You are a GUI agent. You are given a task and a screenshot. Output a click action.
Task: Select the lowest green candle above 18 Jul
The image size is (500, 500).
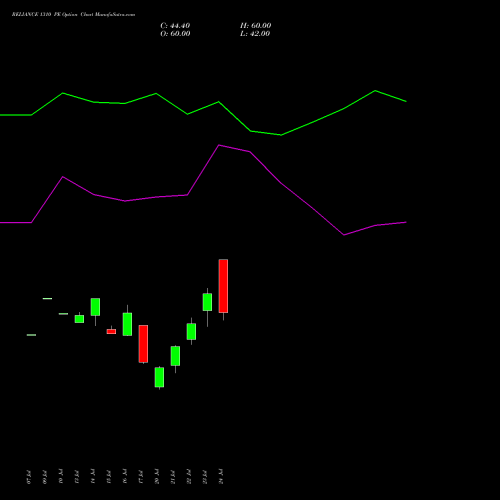click(159, 377)
